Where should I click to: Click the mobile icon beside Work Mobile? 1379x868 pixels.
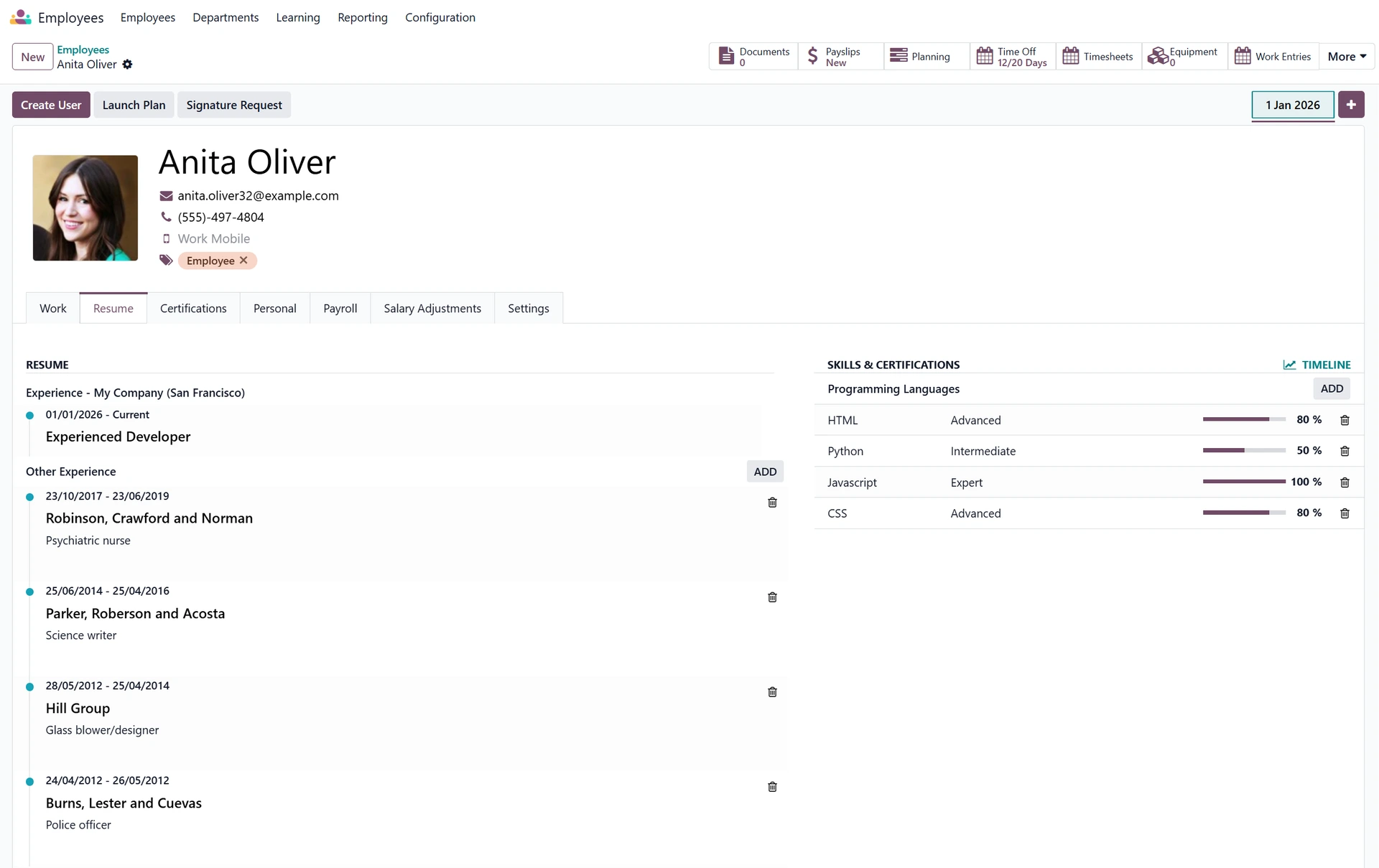(166, 239)
